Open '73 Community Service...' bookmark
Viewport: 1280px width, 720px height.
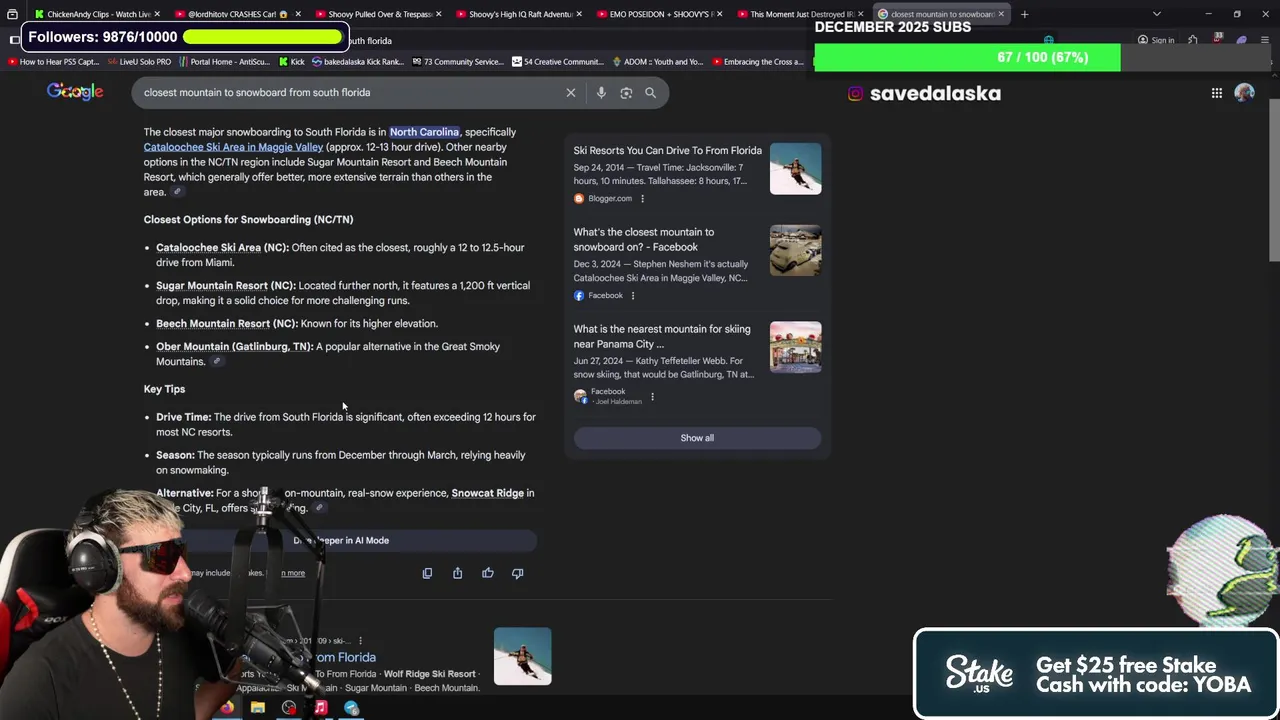pyautogui.click(x=456, y=62)
